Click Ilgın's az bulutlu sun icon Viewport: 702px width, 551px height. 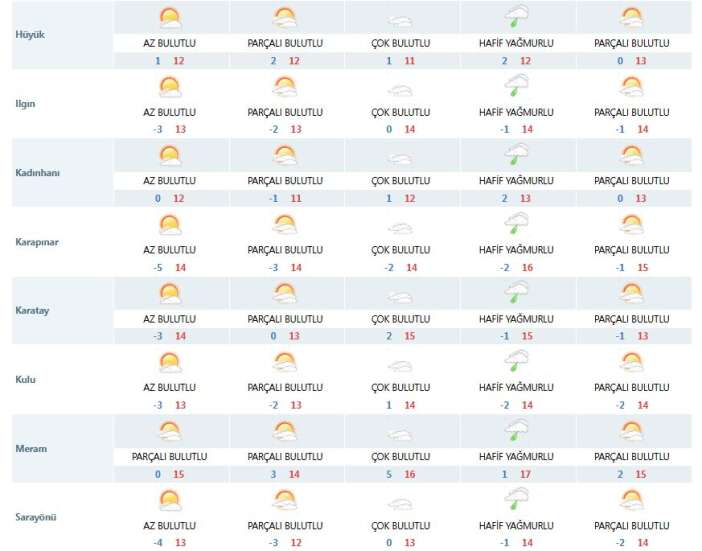pyautogui.click(x=170, y=86)
